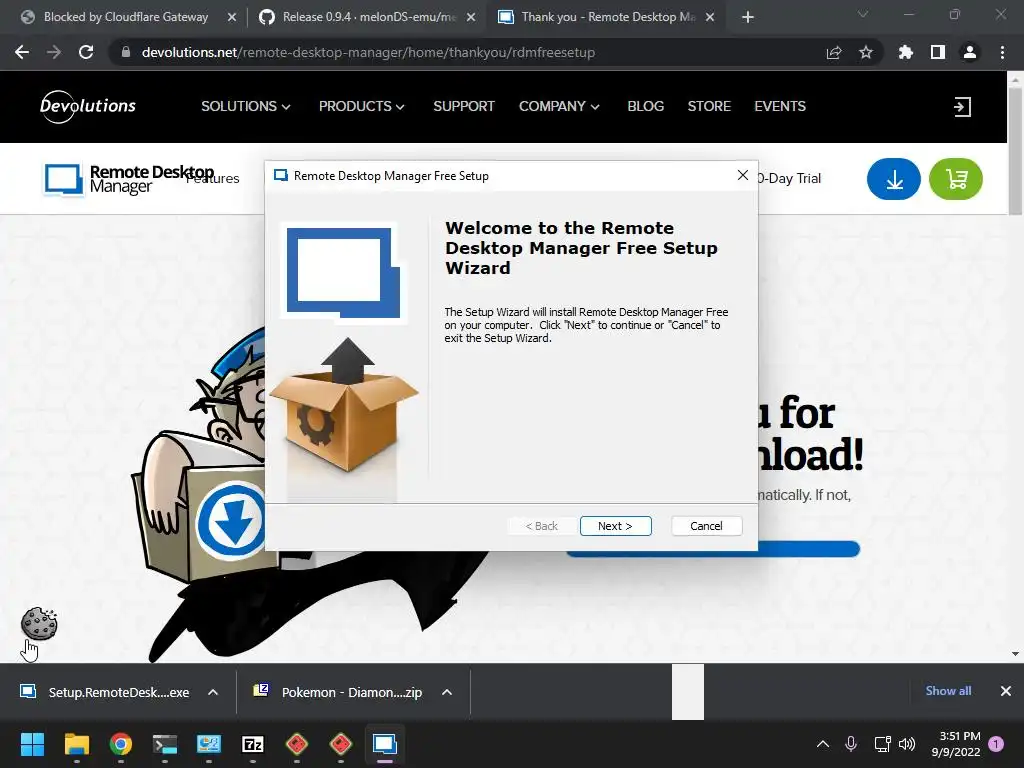
Task: Expand the SOLUTIONS menu
Action: [246, 106]
